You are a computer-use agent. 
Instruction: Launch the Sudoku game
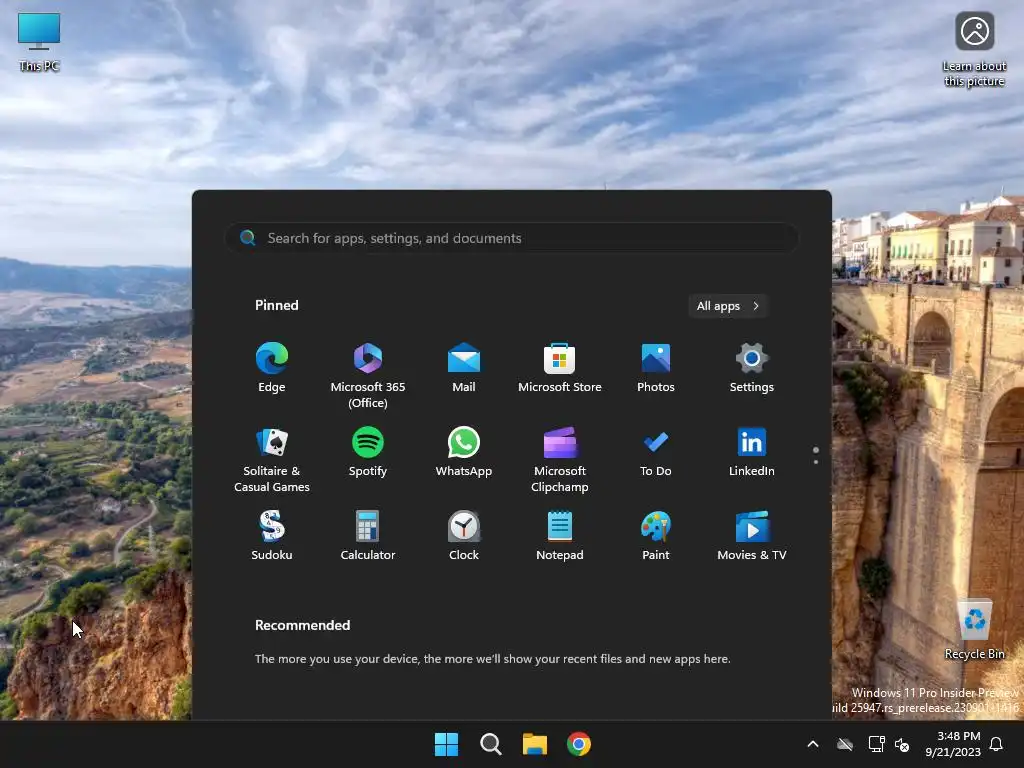click(272, 536)
